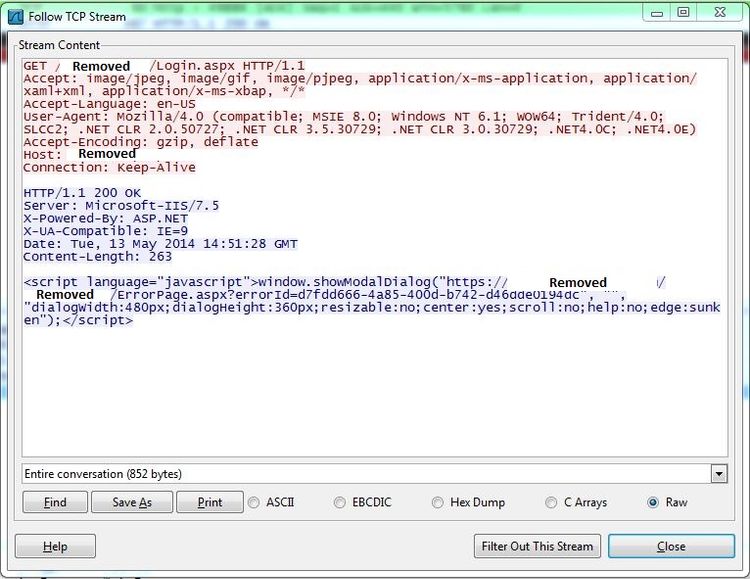Click the Date: Tue, 13 May 2014 line

[160, 244]
